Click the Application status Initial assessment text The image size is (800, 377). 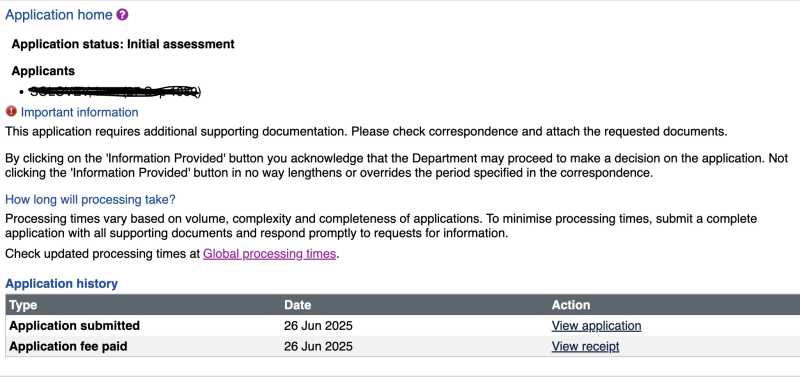pyautogui.click(x=123, y=44)
